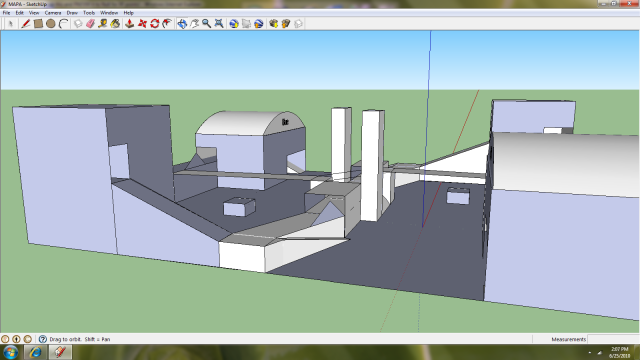Click the Make Component tool icon

[78, 24]
